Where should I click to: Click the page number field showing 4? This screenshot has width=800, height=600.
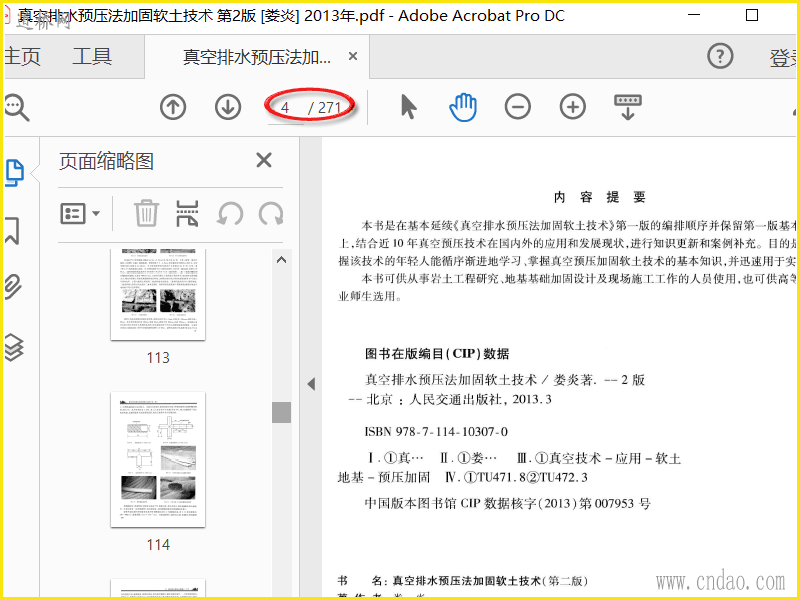pos(286,108)
